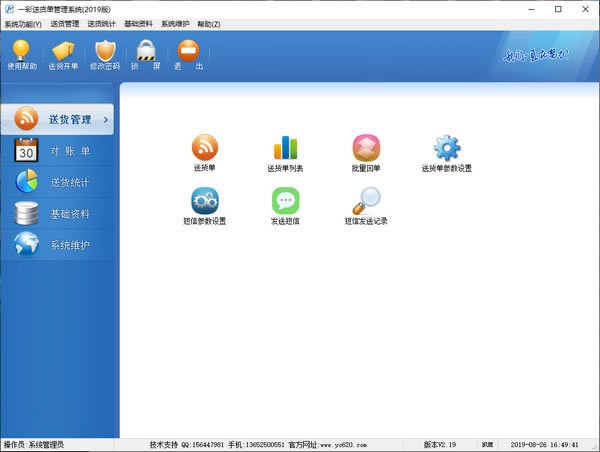Viewport: 600px width, 452px height.
Task: Open the 帮助(Z) menu
Action: 208,23
